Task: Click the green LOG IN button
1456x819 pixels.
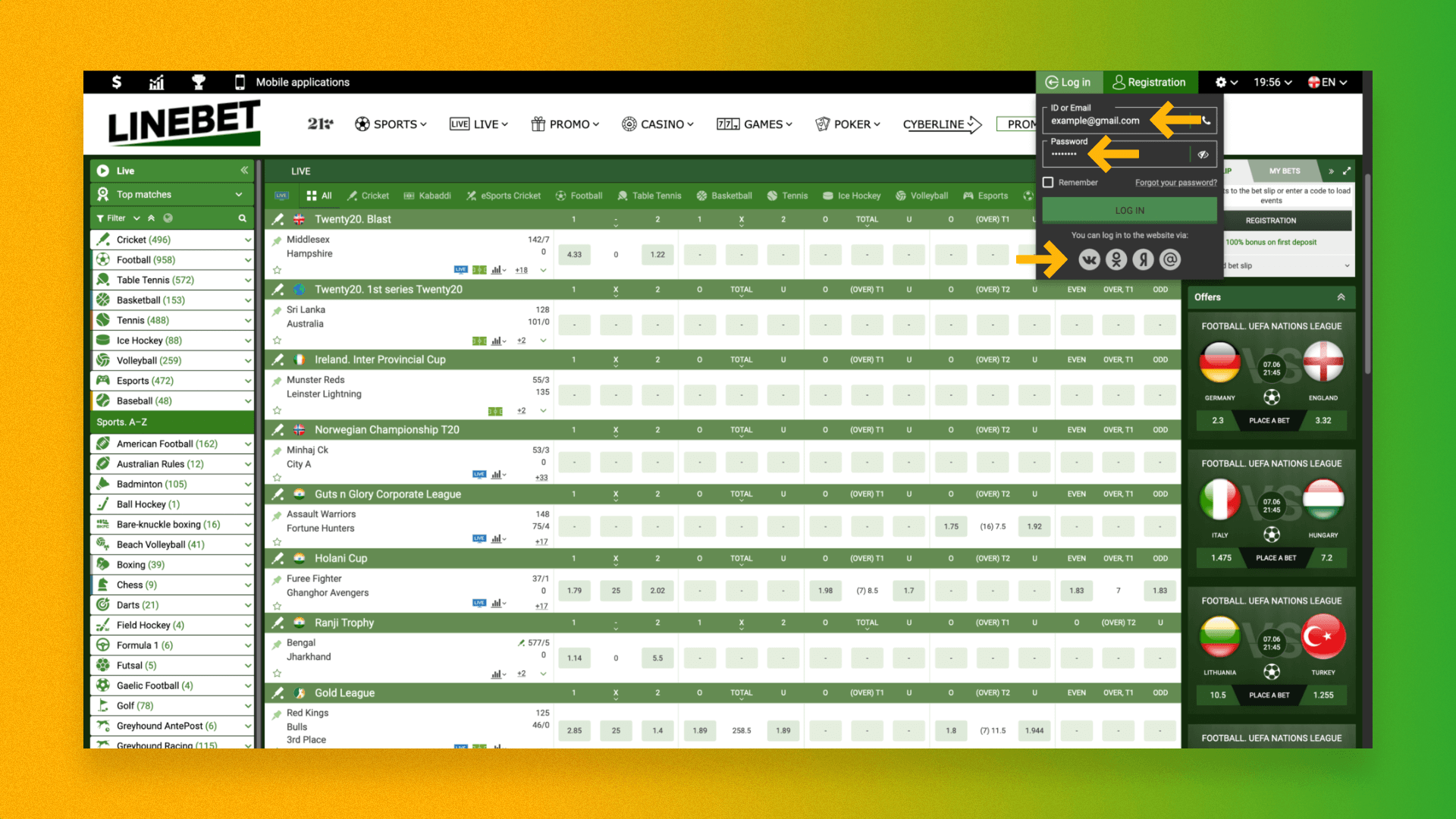Action: pos(1129,211)
